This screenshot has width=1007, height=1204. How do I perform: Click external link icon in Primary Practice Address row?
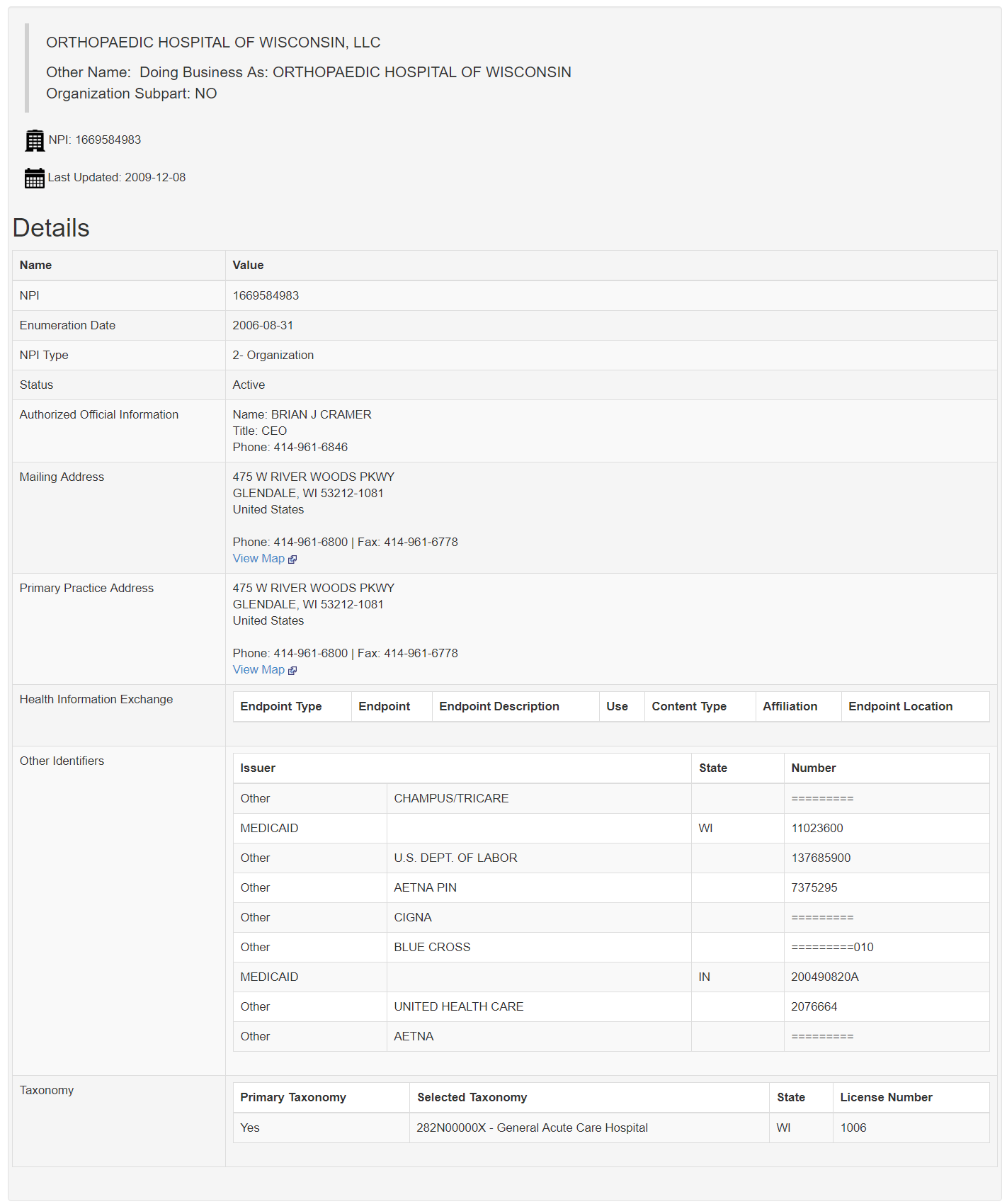tap(292, 671)
